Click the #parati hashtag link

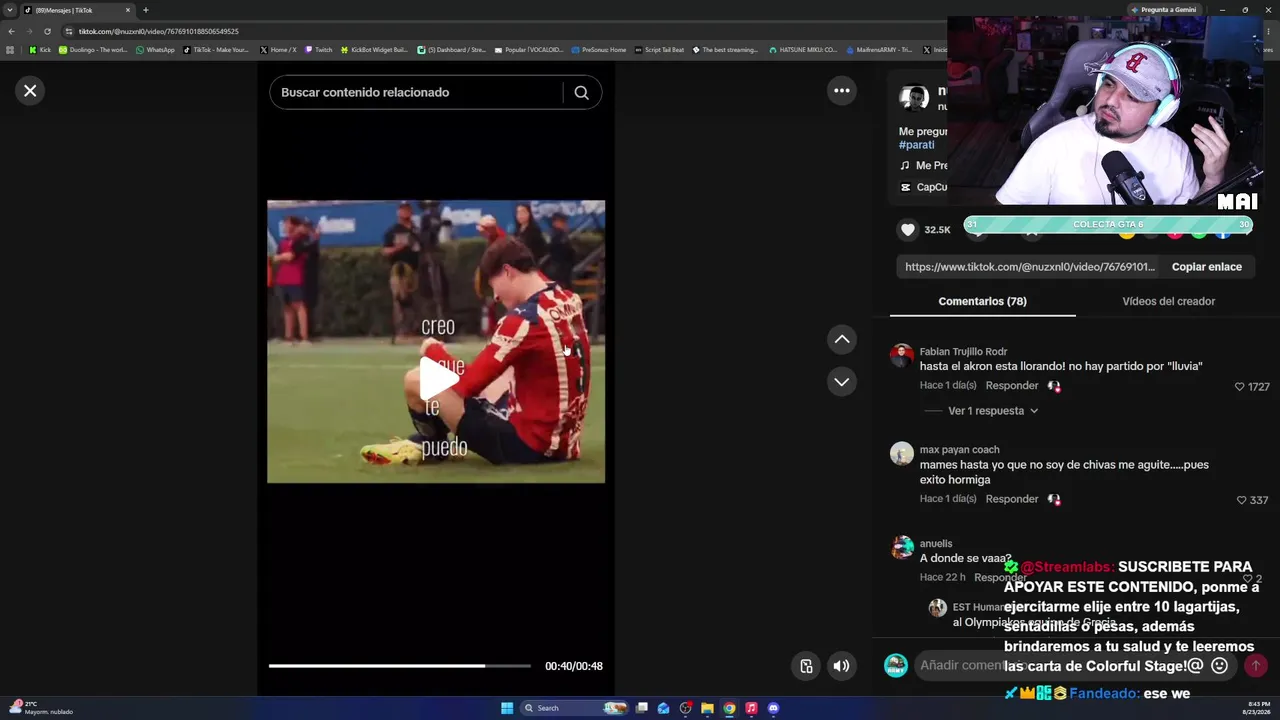917,145
